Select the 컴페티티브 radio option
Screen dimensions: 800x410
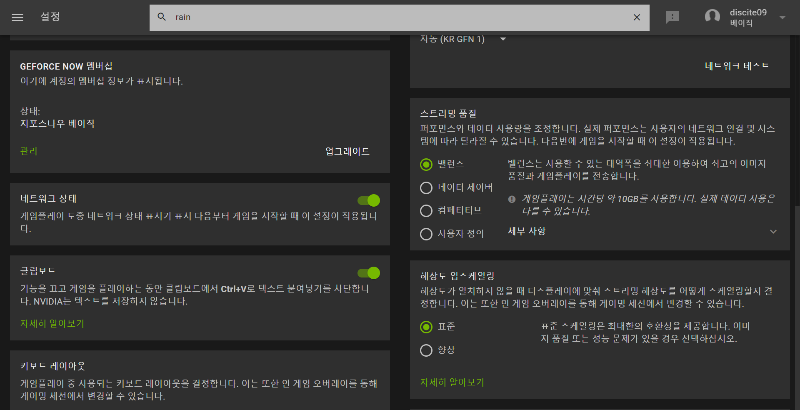[426, 211]
